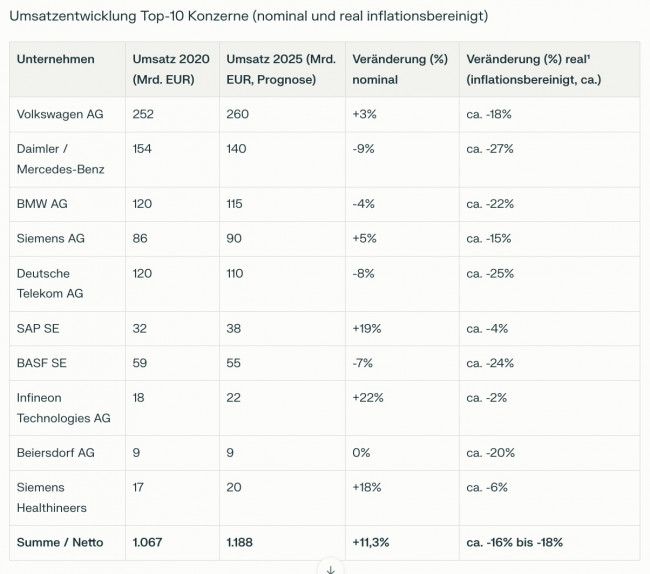Click the scroll-down arrow button below table
The image size is (650, 574).
click(330, 569)
